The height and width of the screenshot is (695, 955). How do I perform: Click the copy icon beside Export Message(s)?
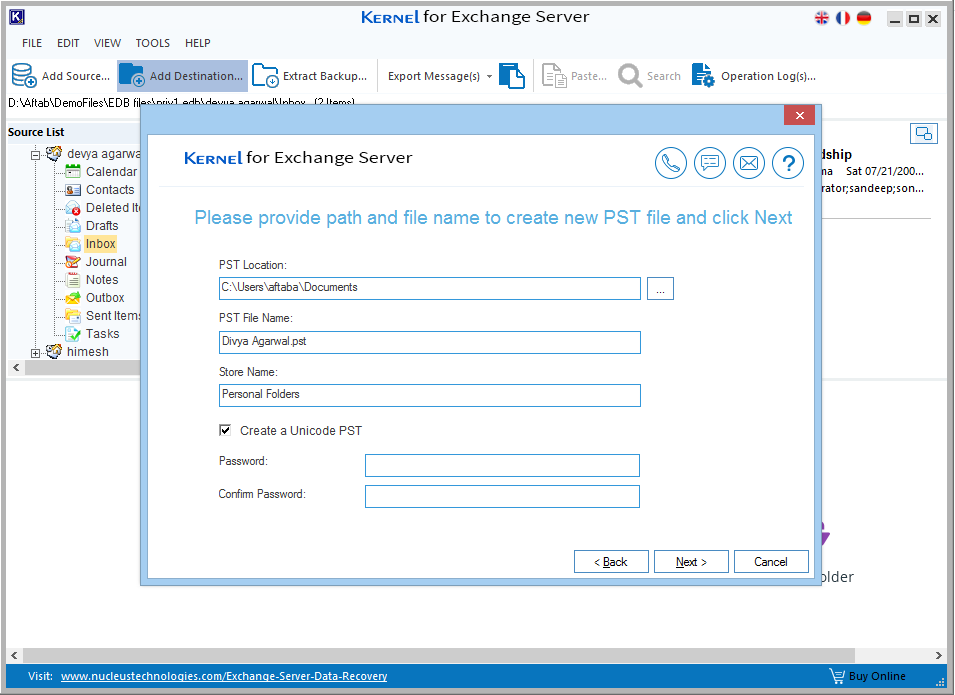512,76
